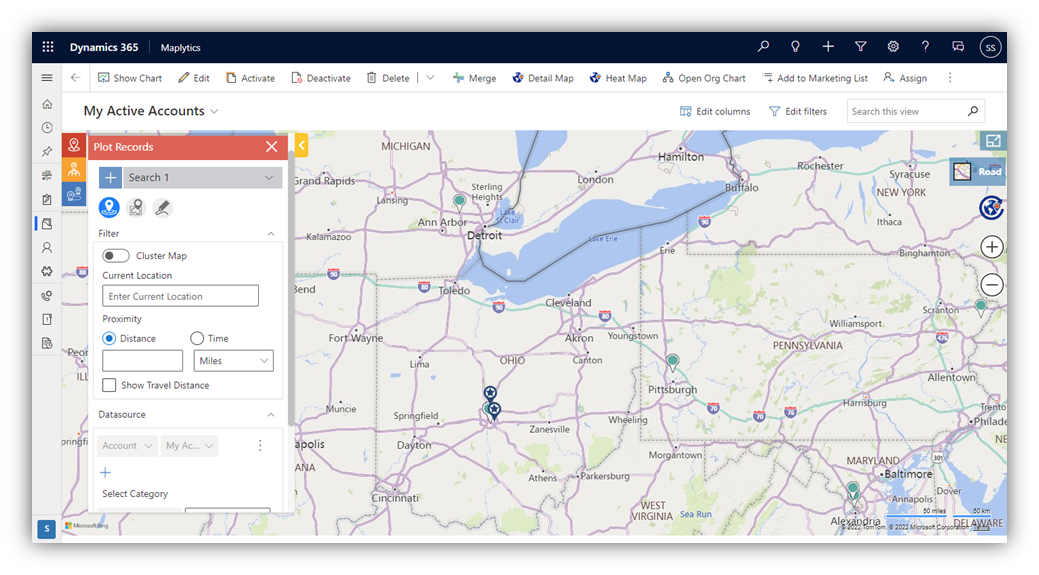Open the Delete split-button arrow
1039x575 pixels.
(x=430, y=78)
